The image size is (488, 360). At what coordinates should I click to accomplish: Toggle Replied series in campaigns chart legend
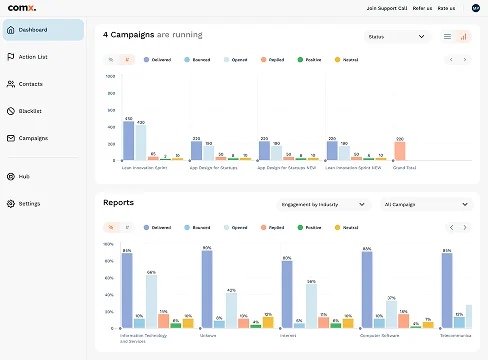coord(273,60)
